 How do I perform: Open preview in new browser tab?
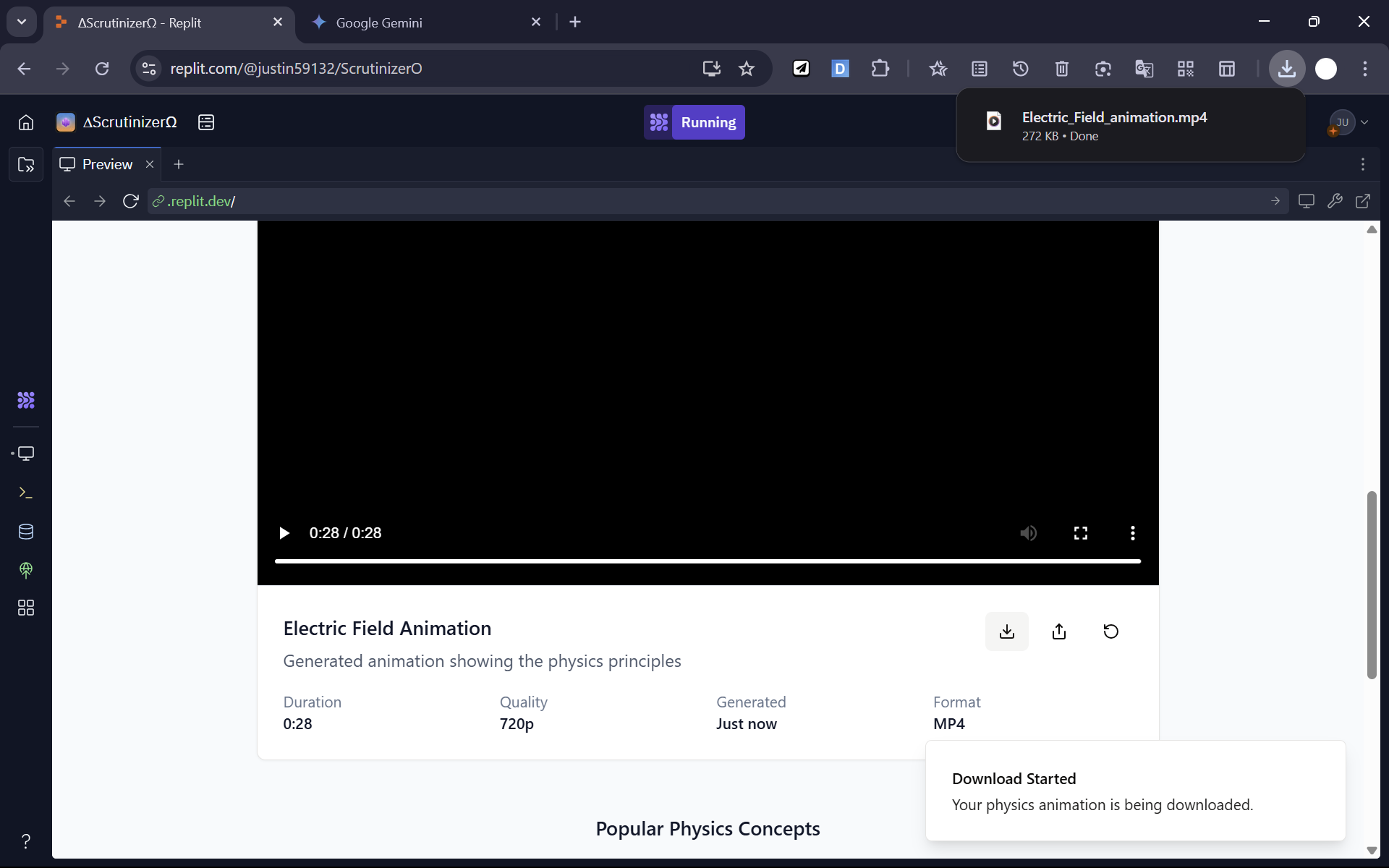coord(1362,201)
